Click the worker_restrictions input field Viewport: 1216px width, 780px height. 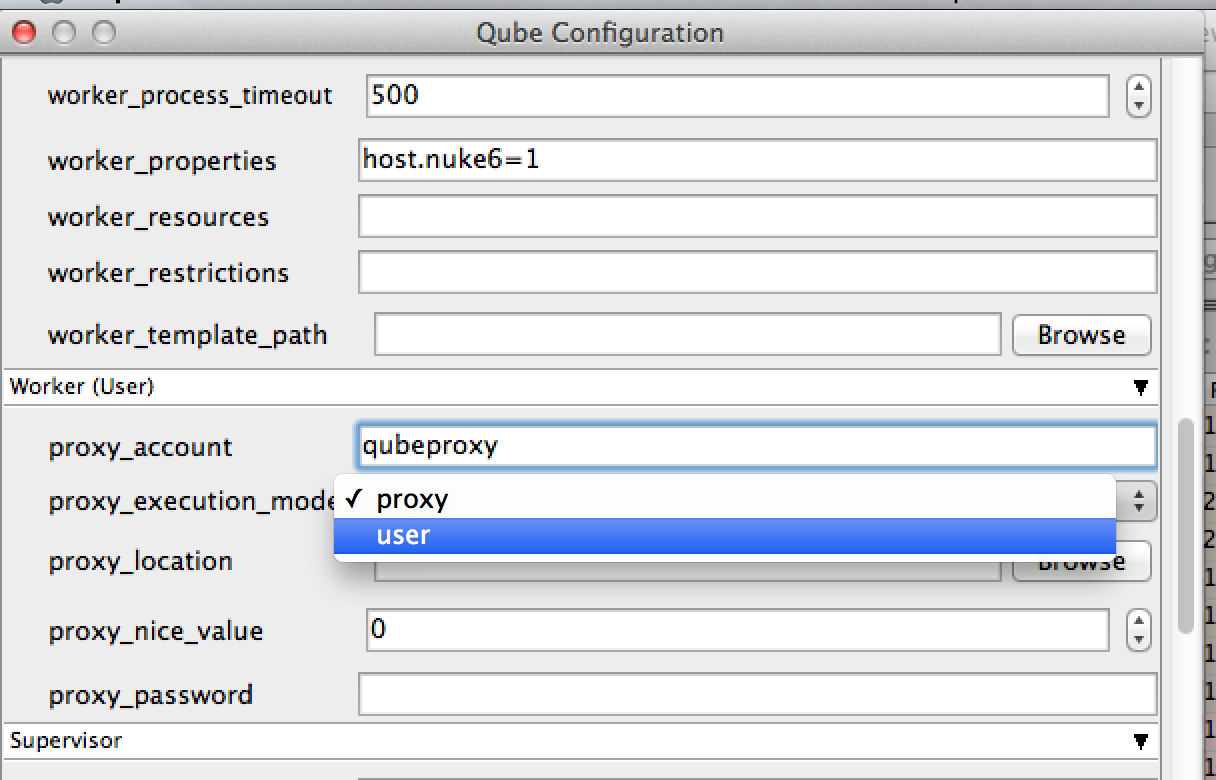[x=757, y=273]
